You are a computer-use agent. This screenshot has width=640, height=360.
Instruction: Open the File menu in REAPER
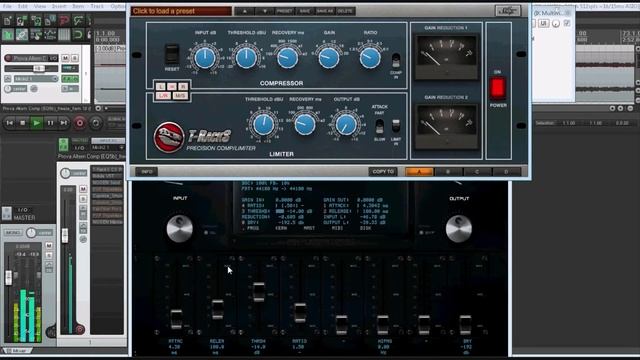coord(7,6)
